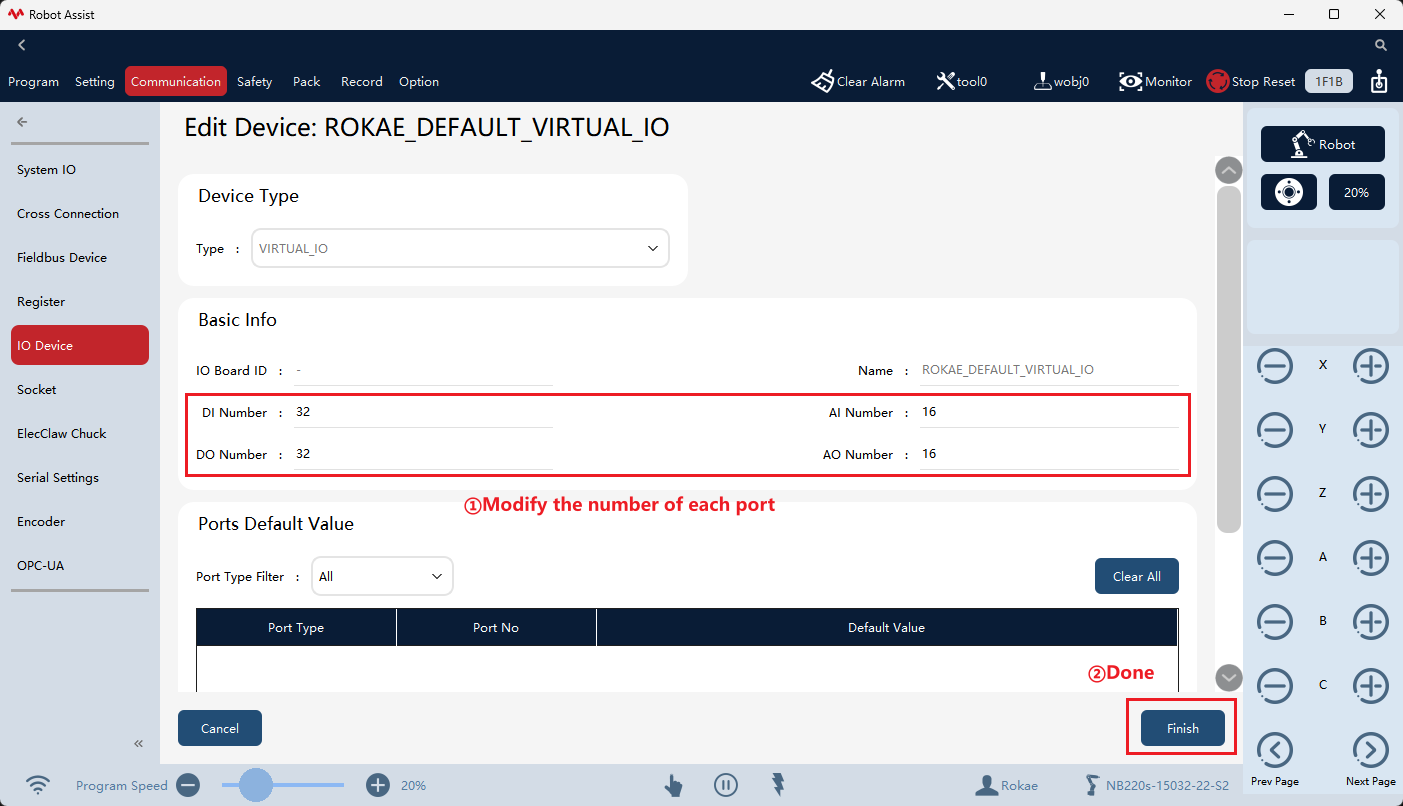Open the Monitor eye icon
1403x806 pixels.
point(1131,82)
